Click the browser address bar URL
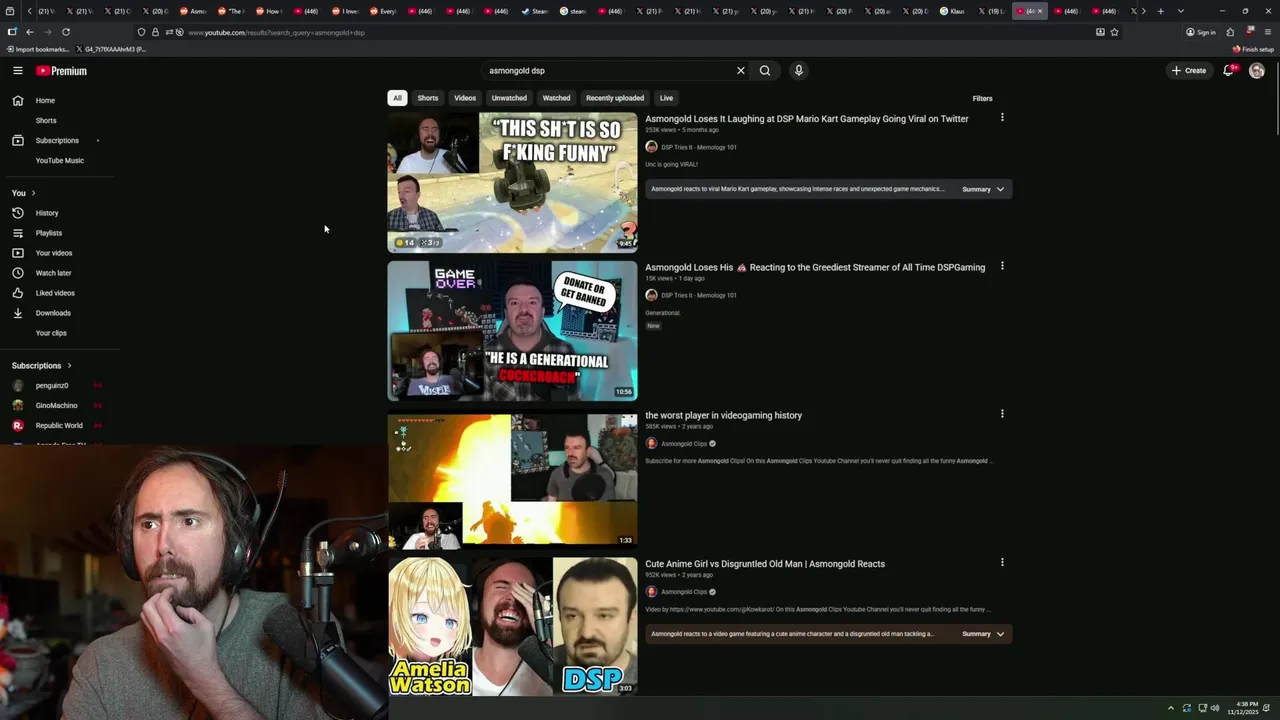This screenshot has width=1280, height=720. [x=276, y=33]
